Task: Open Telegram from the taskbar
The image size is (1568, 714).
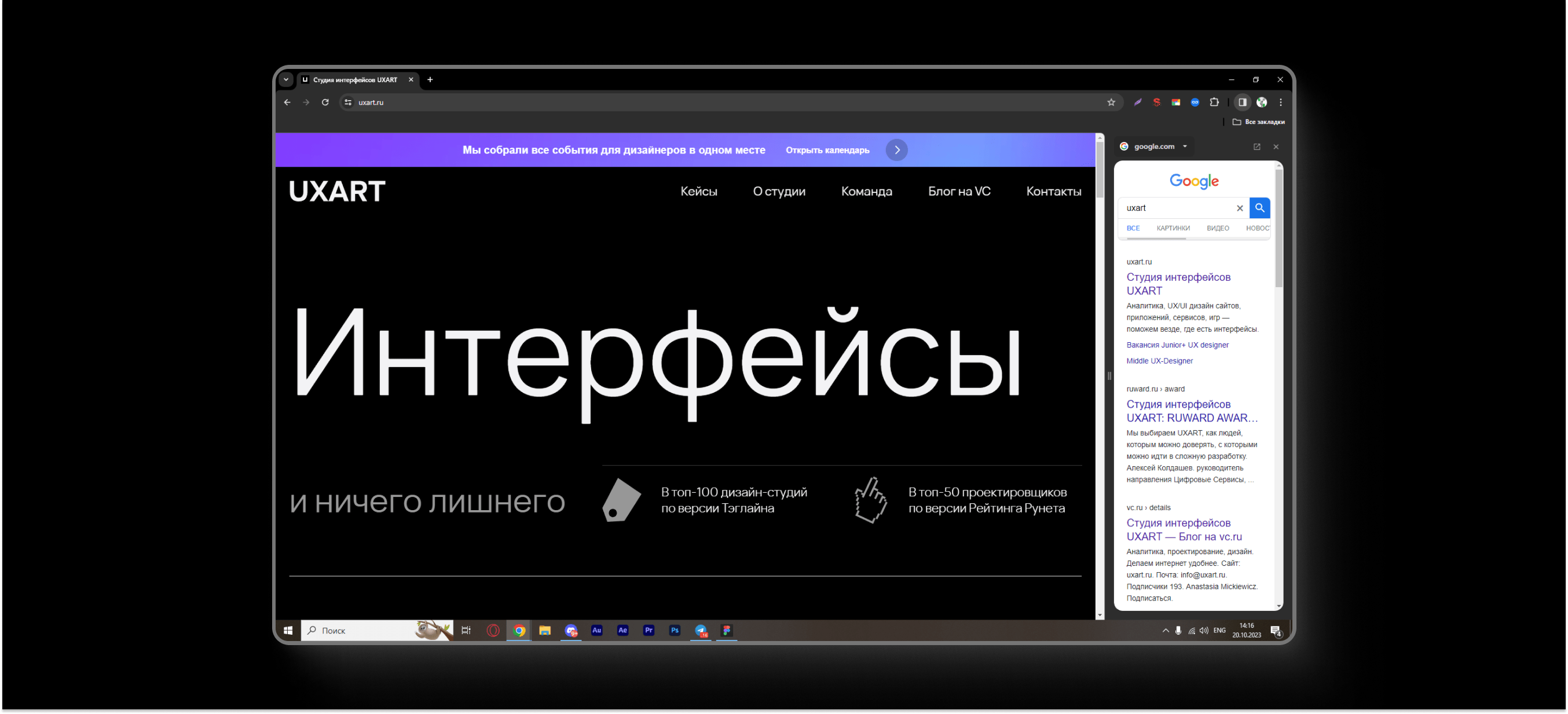Action: (701, 631)
